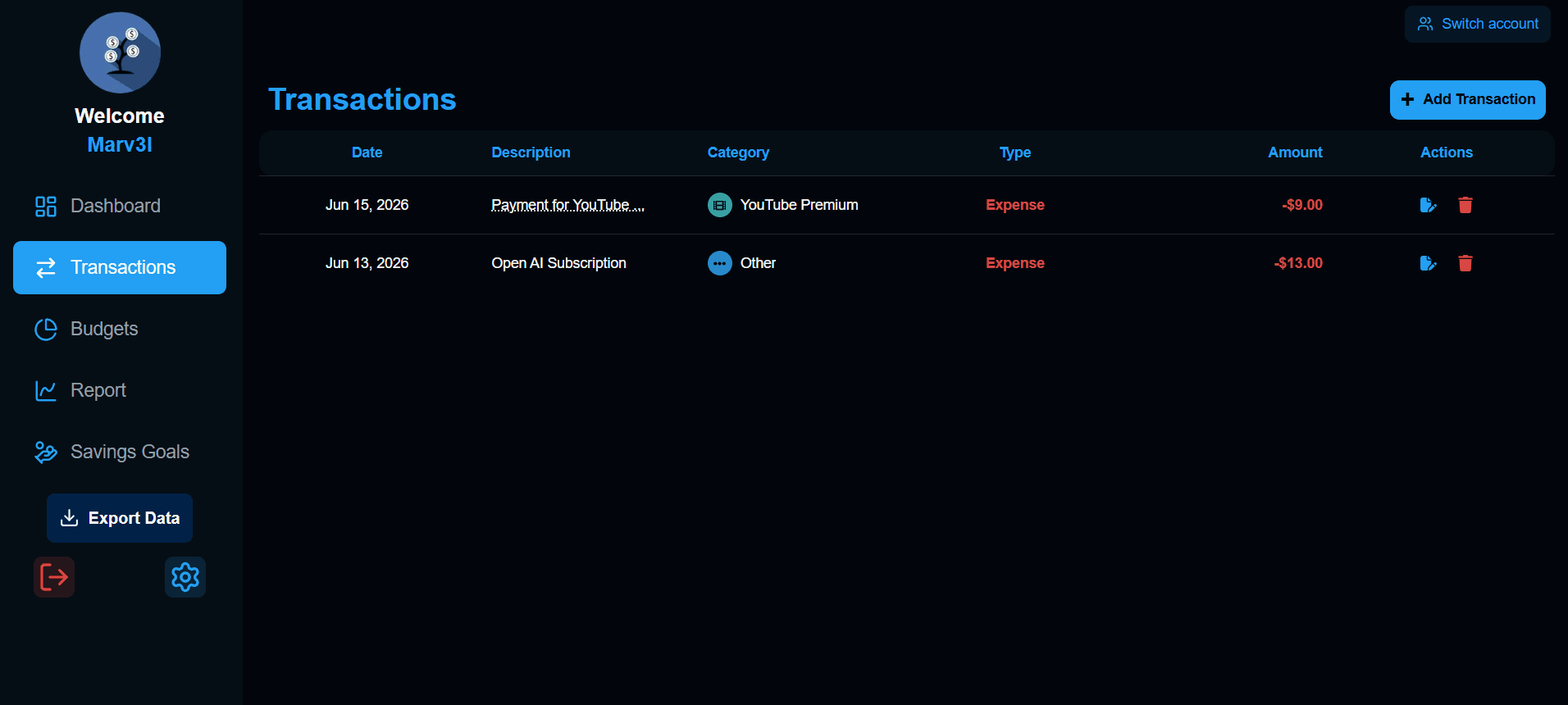Click the Category column header

[x=738, y=152]
